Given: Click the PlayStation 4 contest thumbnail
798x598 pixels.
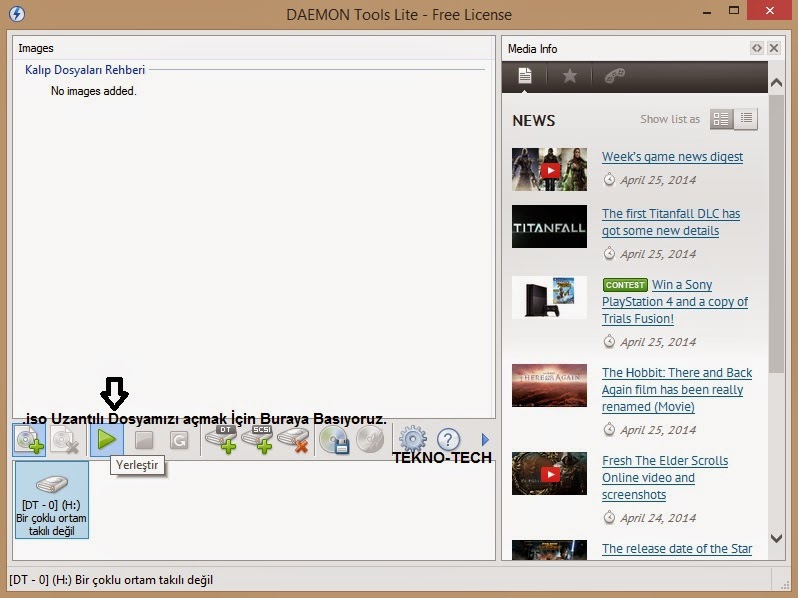Looking at the screenshot, I should coord(549,298).
